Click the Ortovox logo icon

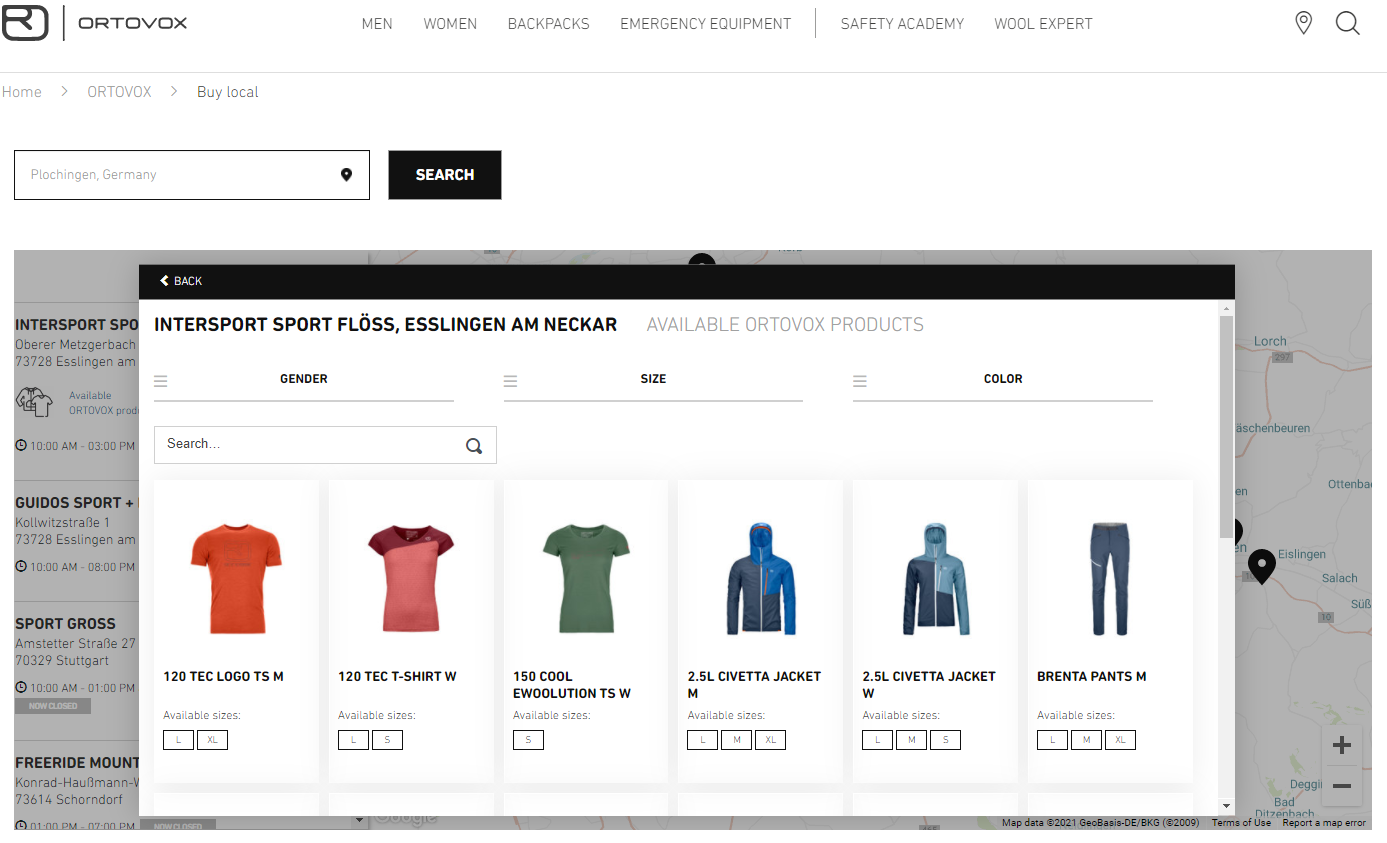(x=25, y=23)
